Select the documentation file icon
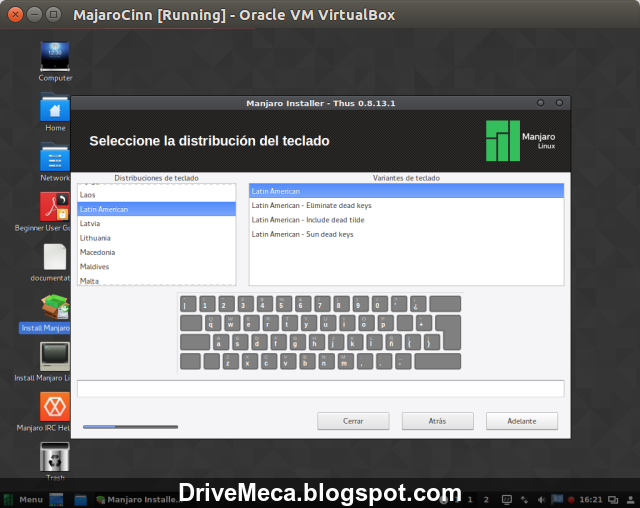This screenshot has width=640, height=508. pos(55,257)
